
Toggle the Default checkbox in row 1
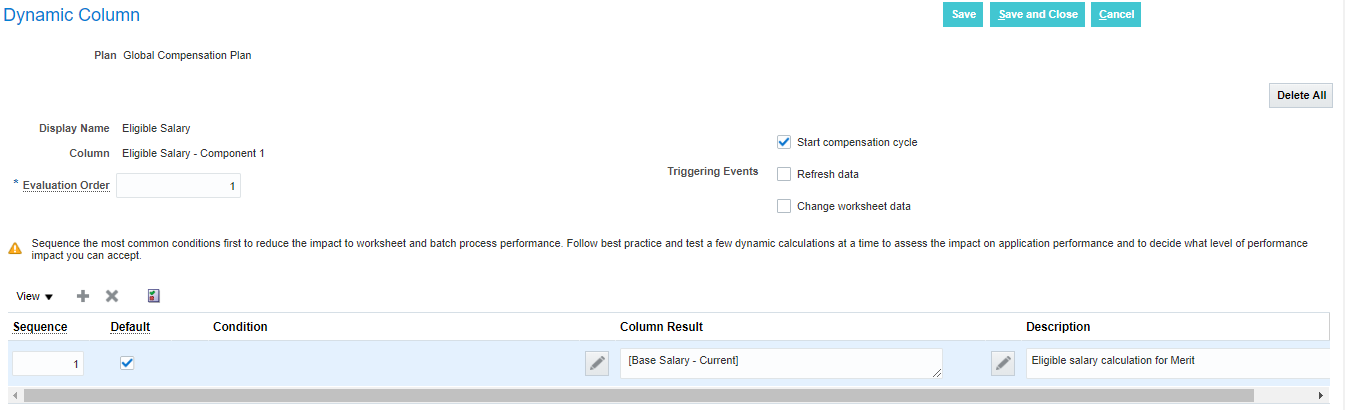(x=127, y=363)
